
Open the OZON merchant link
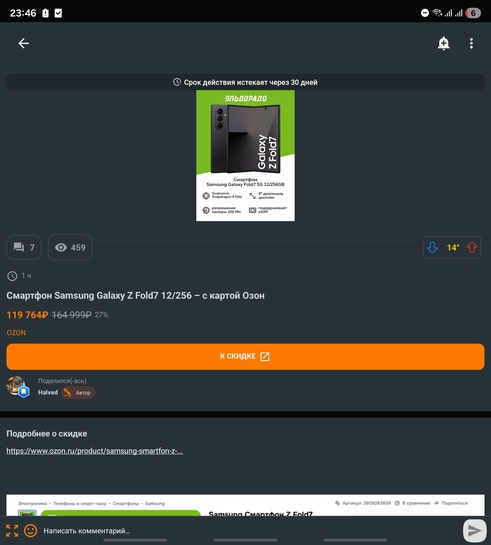click(x=16, y=333)
